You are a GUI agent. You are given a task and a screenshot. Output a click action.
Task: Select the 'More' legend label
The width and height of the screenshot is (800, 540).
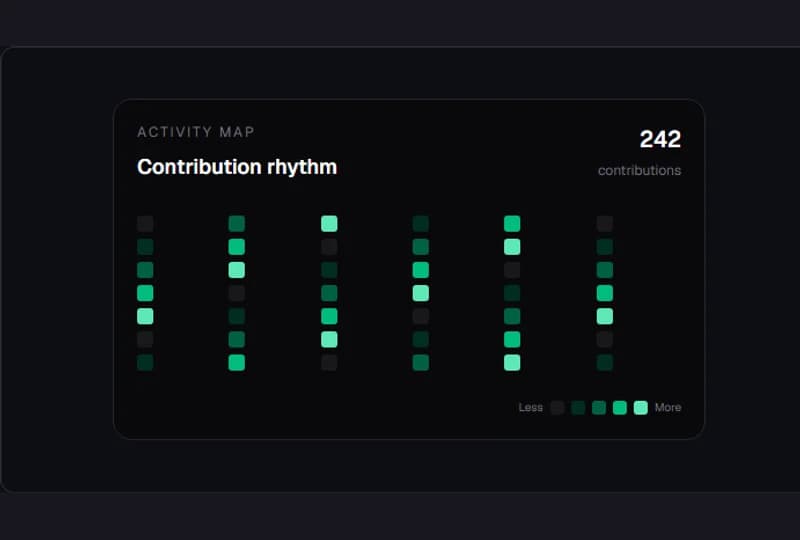pos(668,407)
